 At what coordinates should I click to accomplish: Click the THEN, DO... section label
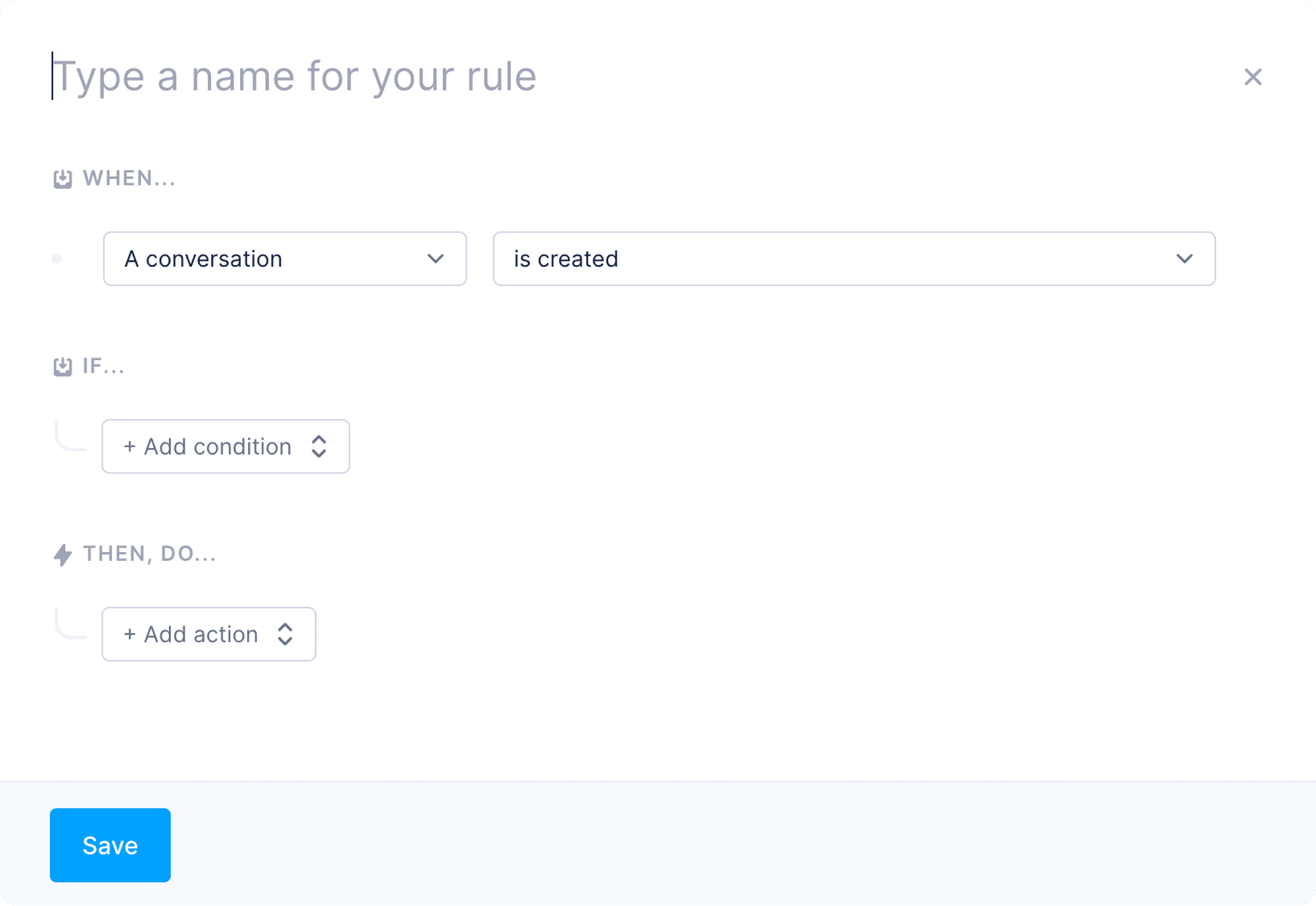pyautogui.click(x=150, y=554)
